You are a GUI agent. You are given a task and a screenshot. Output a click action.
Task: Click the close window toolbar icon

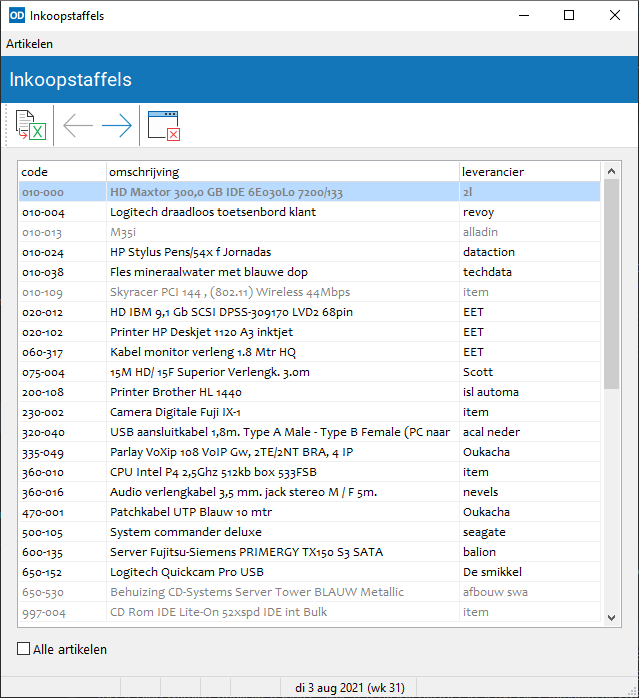coord(163,126)
